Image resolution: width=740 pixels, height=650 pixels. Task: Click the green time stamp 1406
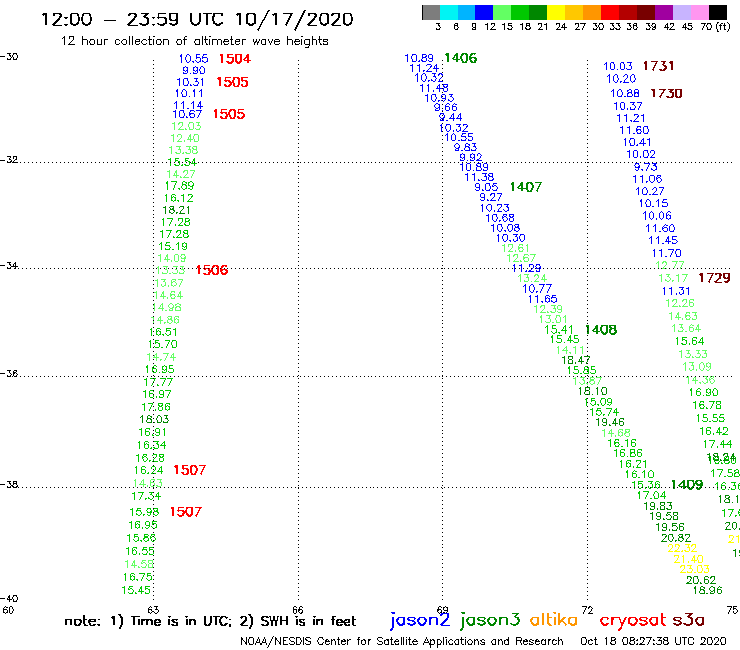click(x=461, y=58)
